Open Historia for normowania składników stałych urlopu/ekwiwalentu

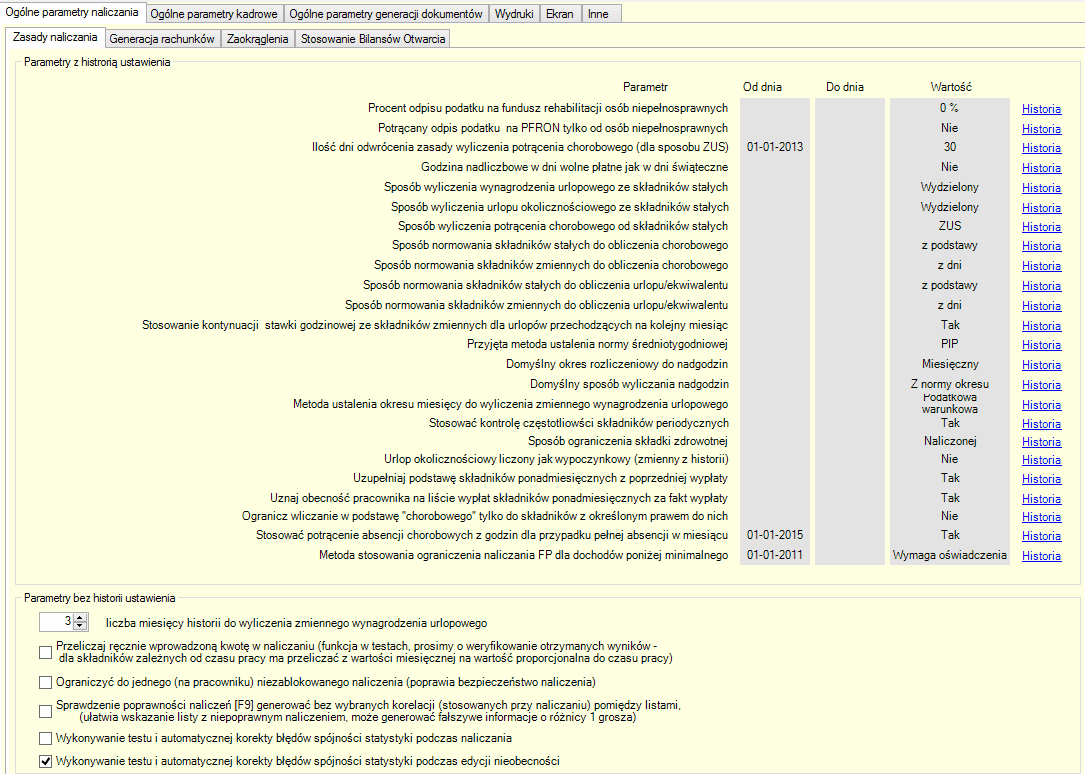point(1041,286)
